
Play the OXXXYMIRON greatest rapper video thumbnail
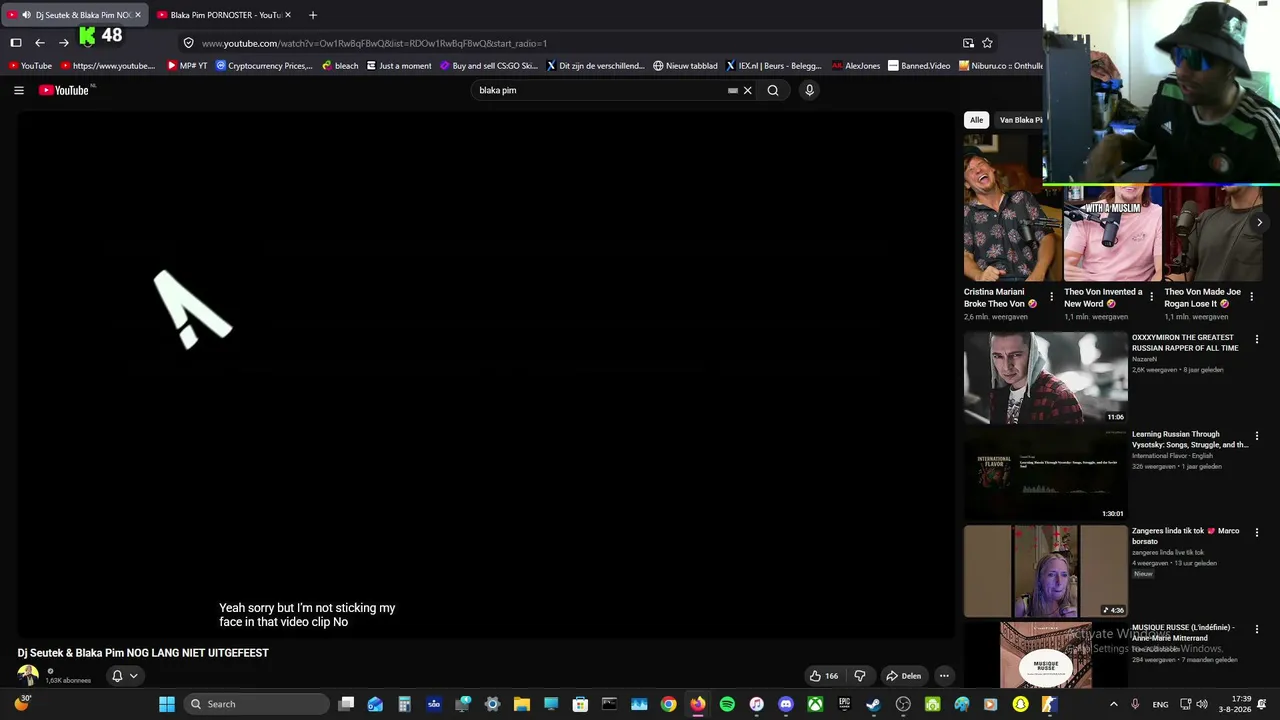pyautogui.click(x=1045, y=378)
